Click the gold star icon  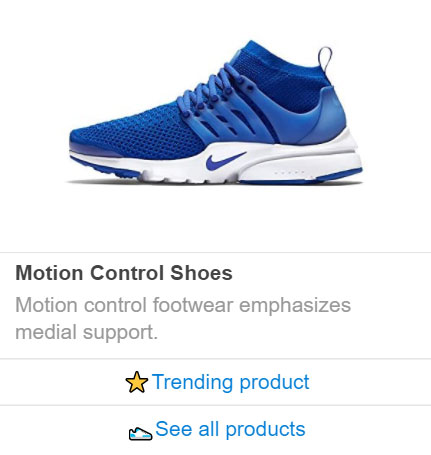tap(137, 382)
